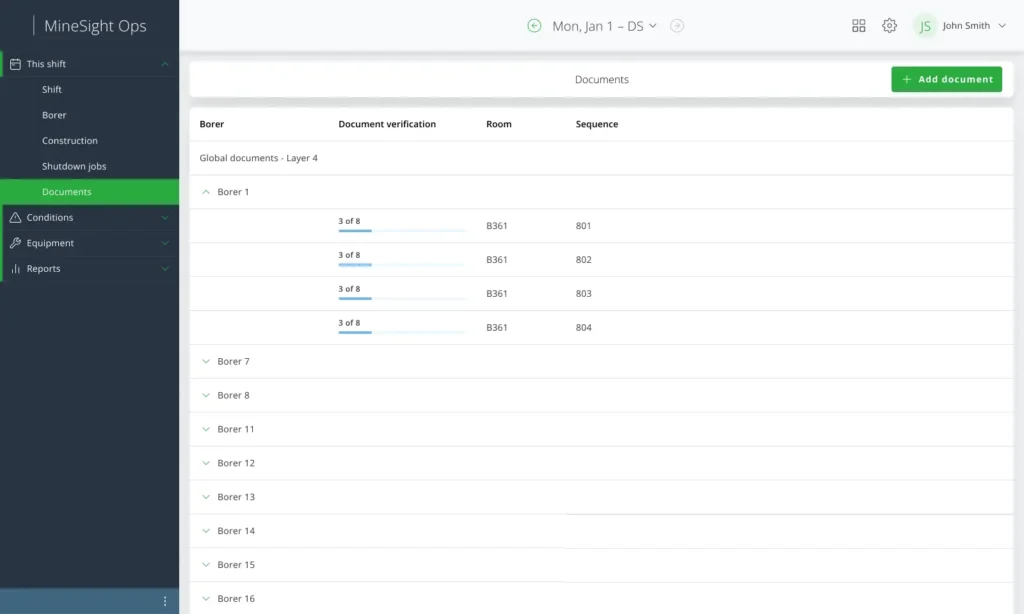Viewport: 1024px width, 614px height.
Task: Click the JS user avatar
Action: 925,26
